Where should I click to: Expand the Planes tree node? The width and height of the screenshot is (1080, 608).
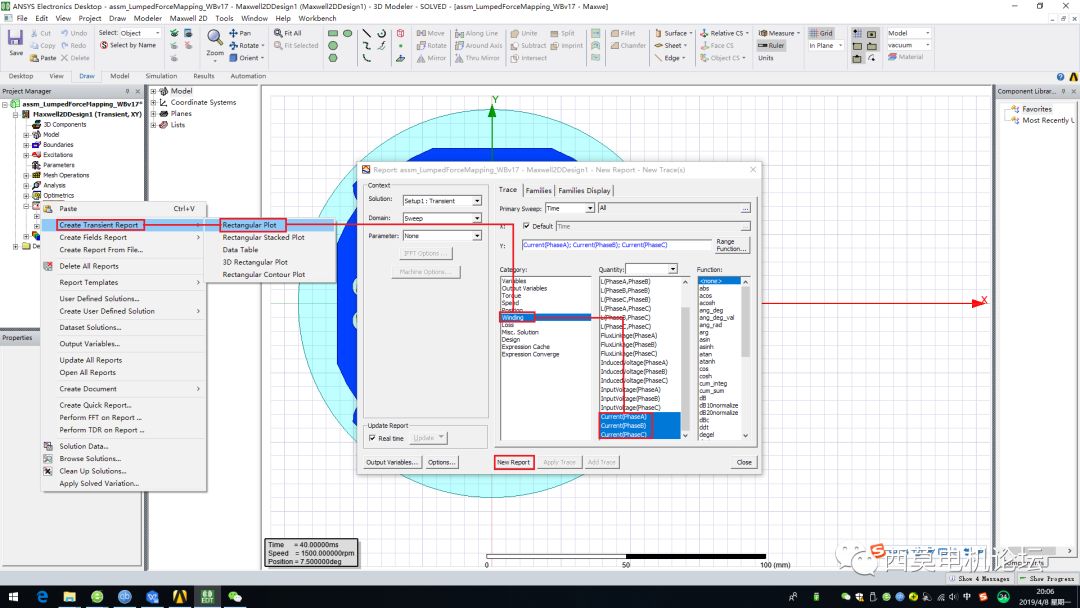tap(153, 114)
